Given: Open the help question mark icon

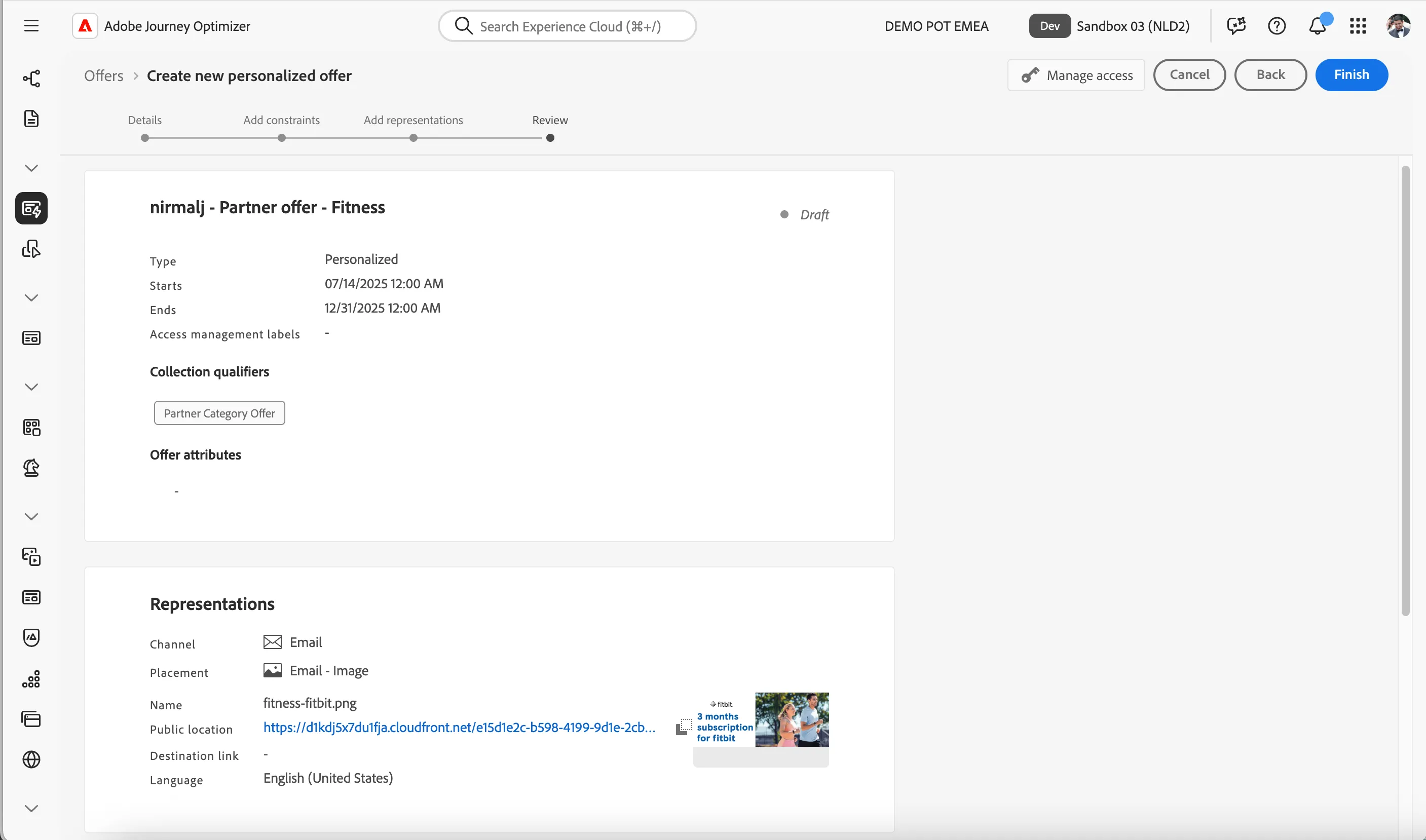Looking at the screenshot, I should [1277, 26].
